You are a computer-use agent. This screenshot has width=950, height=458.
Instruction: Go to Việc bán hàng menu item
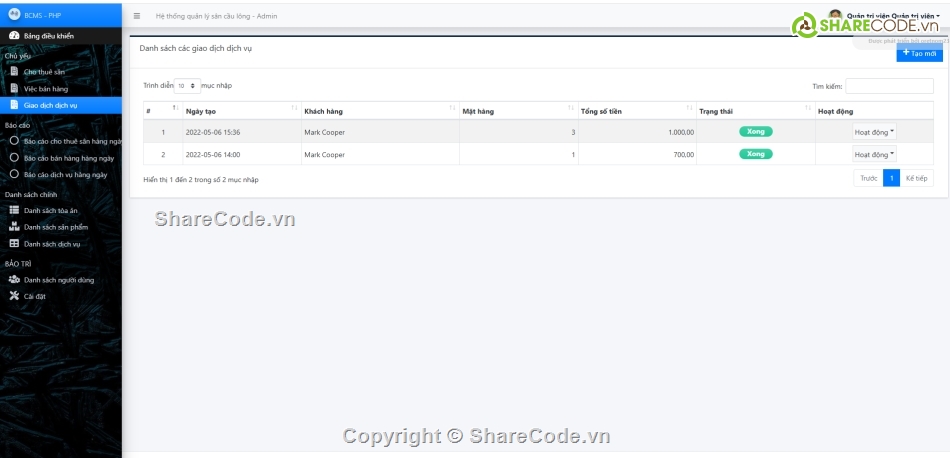click(46, 88)
